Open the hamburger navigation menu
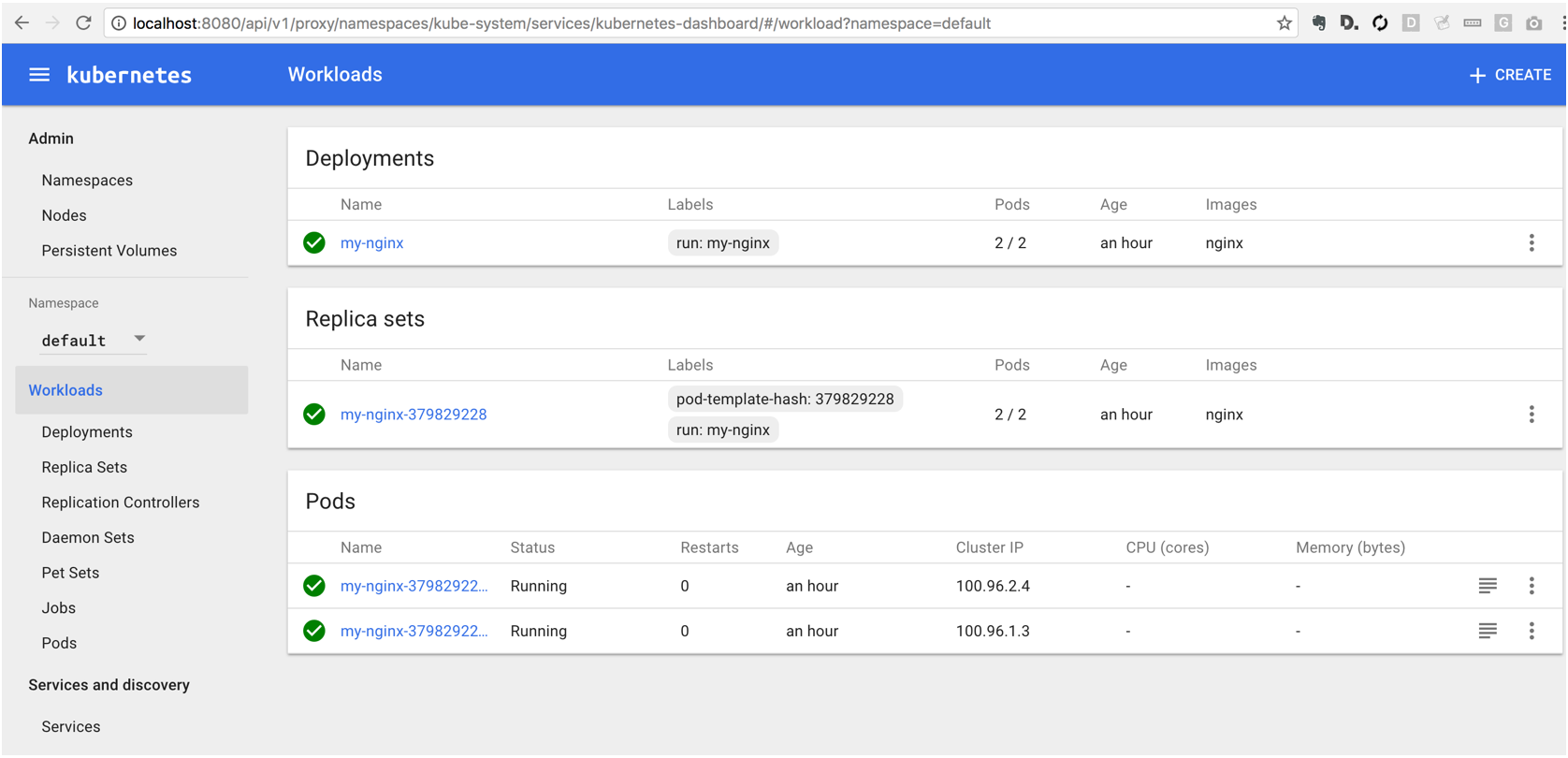The width and height of the screenshot is (1568, 758). point(39,75)
